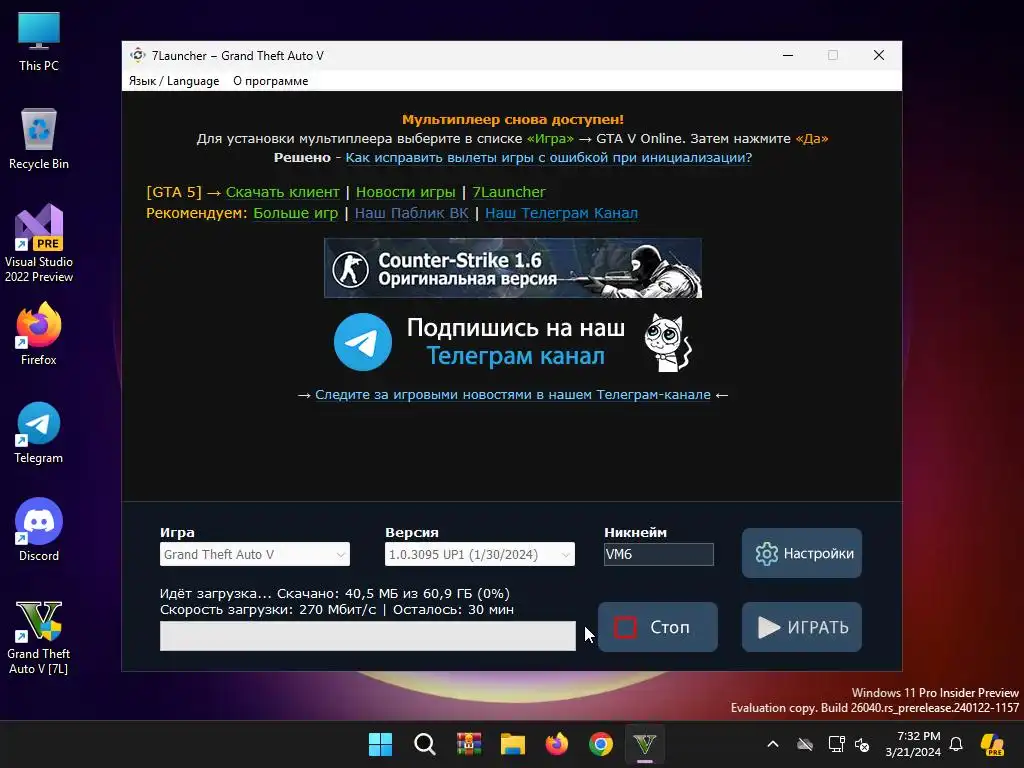This screenshot has width=1024, height=768.
Task: Click the Counter-Strike 1.6 banner
Action: coord(513,268)
